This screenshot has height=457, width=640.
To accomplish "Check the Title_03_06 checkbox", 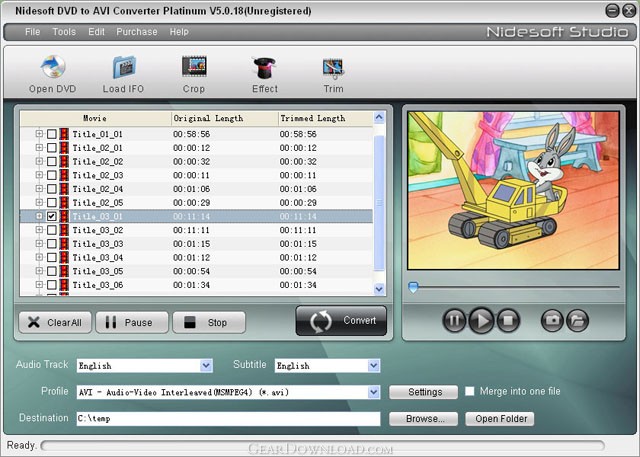I will tap(51, 285).
